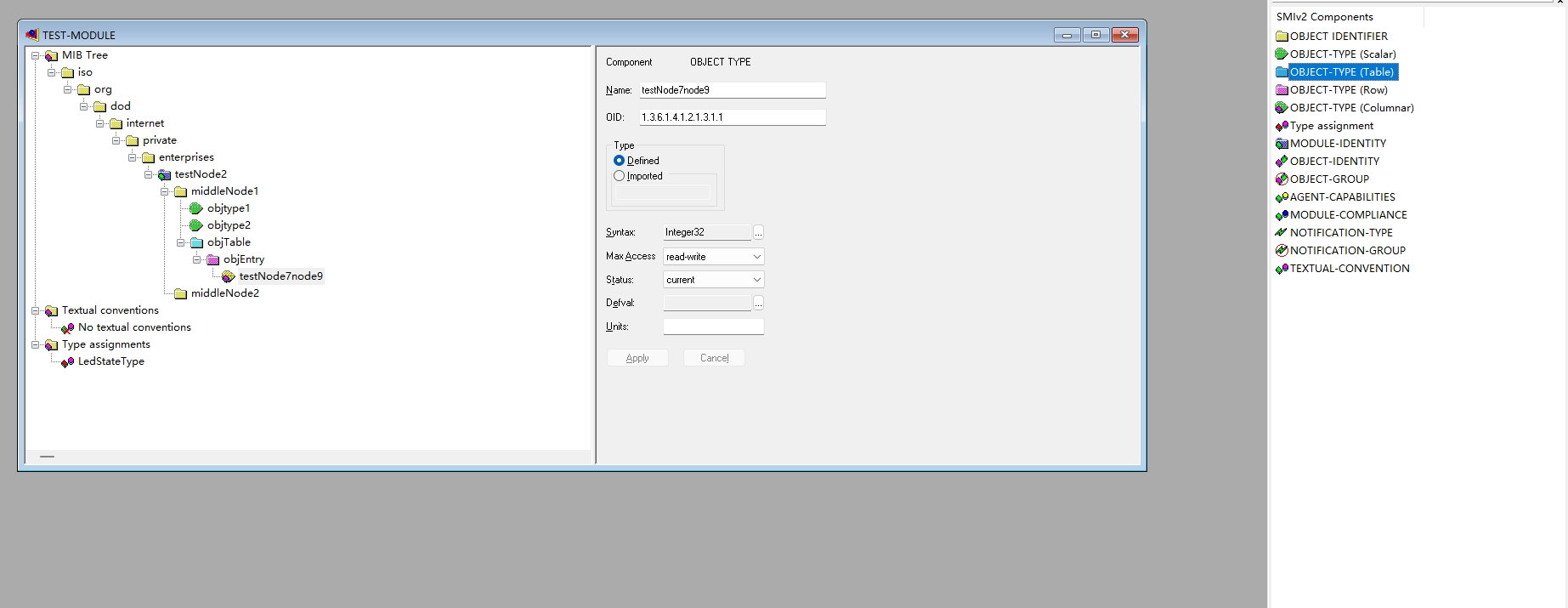Choose the OBJECT-IDENTITY component icon
This screenshot has width=1568, height=608.
1282,162
